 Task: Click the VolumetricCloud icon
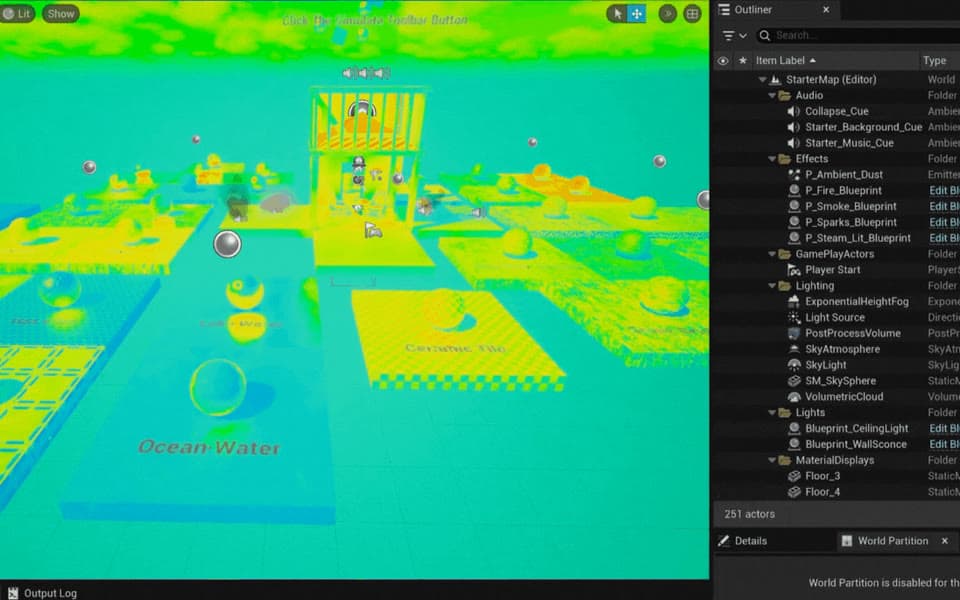coord(794,397)
